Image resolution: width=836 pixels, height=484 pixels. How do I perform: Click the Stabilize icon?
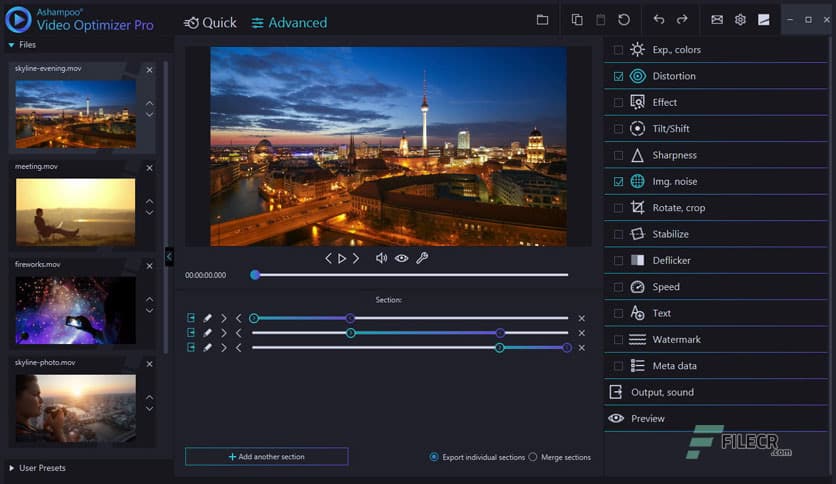point(637,234)
